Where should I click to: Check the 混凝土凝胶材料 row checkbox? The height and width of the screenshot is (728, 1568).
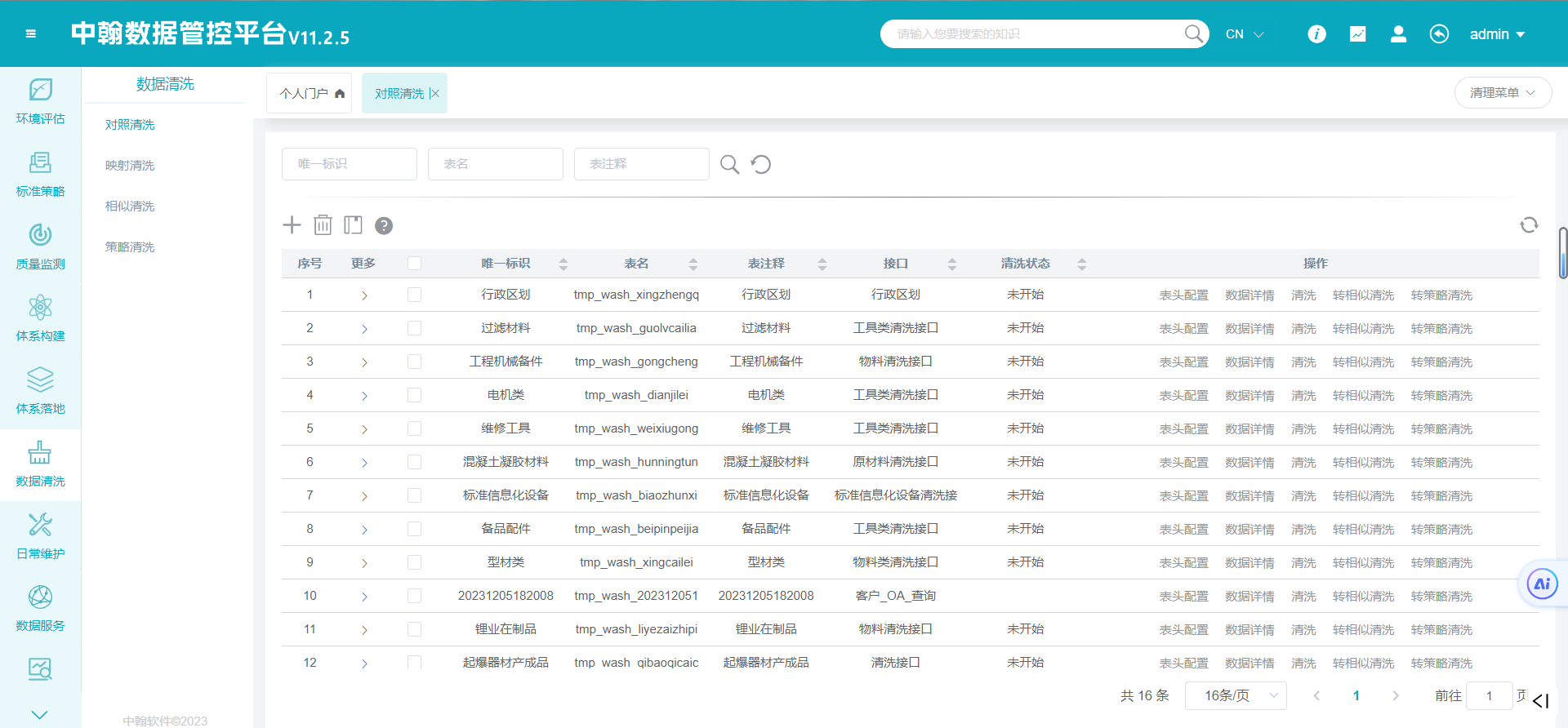[414, 462]
